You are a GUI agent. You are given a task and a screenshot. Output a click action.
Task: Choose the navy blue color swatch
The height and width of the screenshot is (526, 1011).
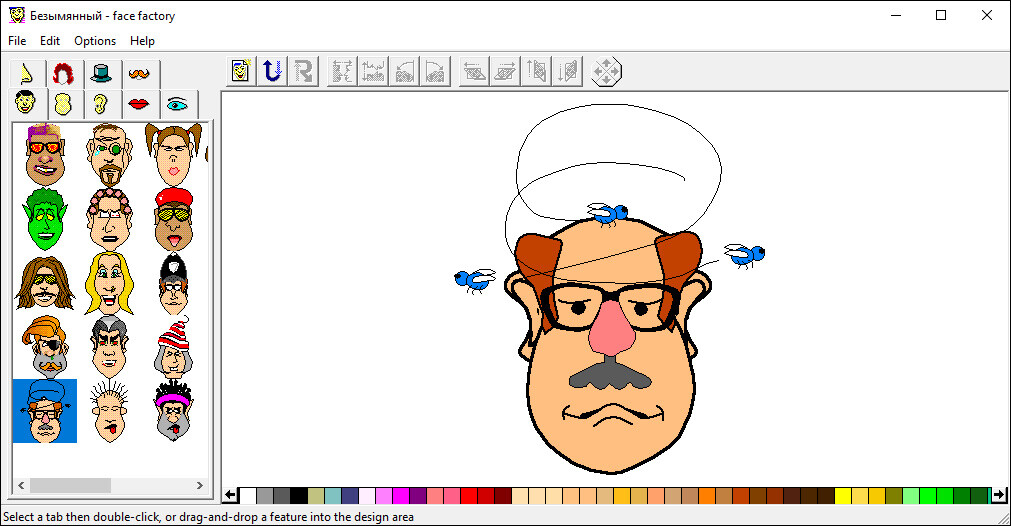(x=349, y=496)
